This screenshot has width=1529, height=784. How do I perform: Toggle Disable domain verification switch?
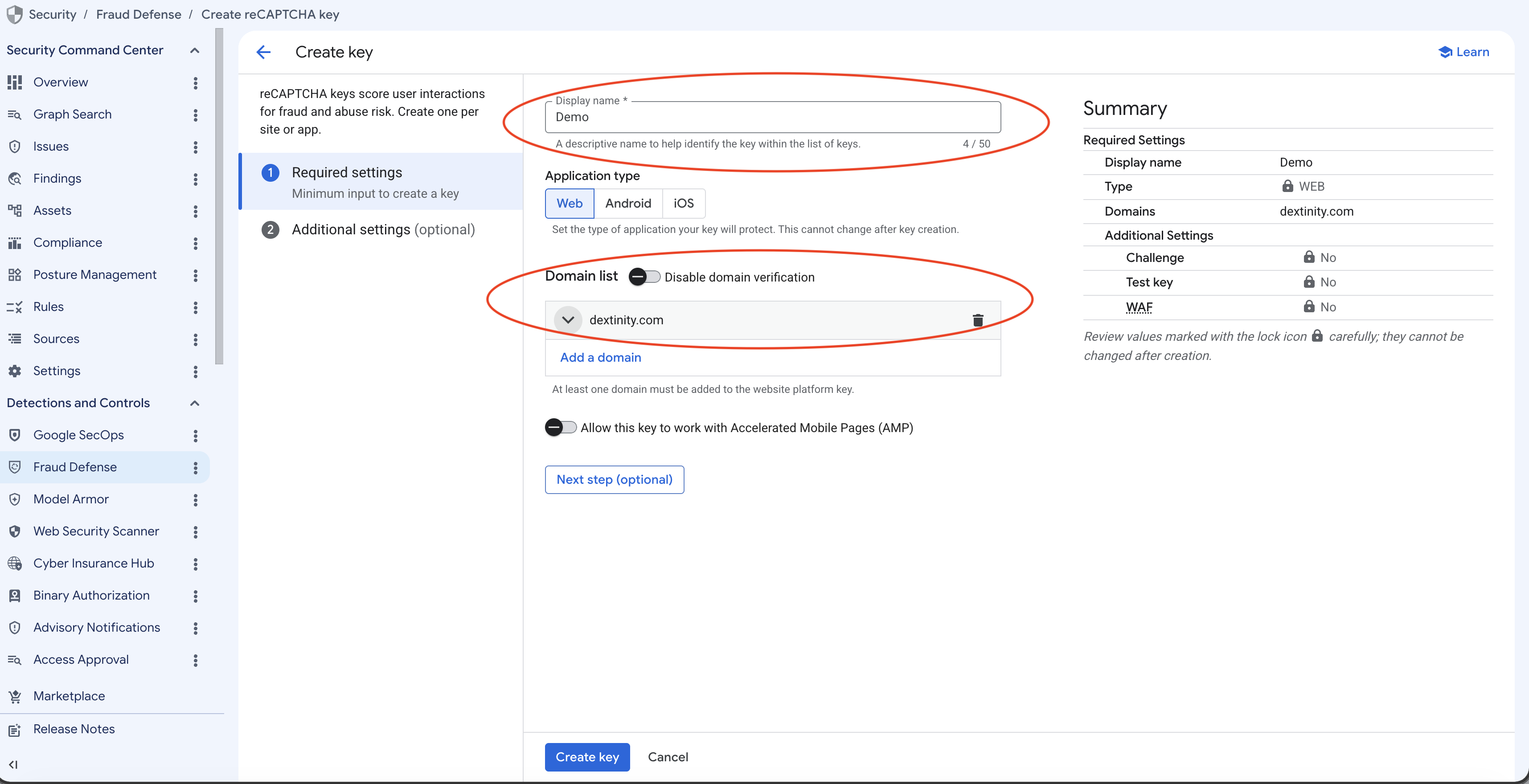pyautogui.click(x=644, y=277)
